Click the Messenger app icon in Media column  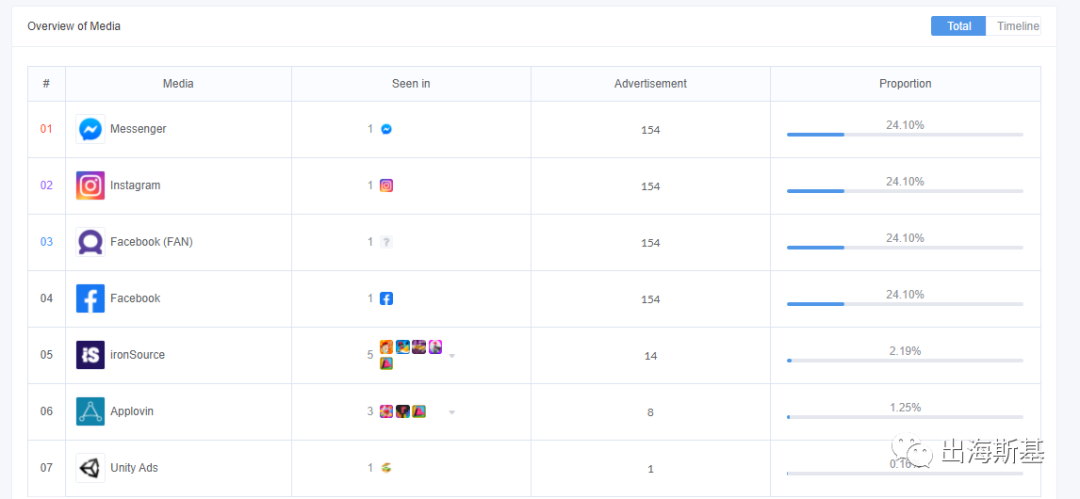coord(90,129)
